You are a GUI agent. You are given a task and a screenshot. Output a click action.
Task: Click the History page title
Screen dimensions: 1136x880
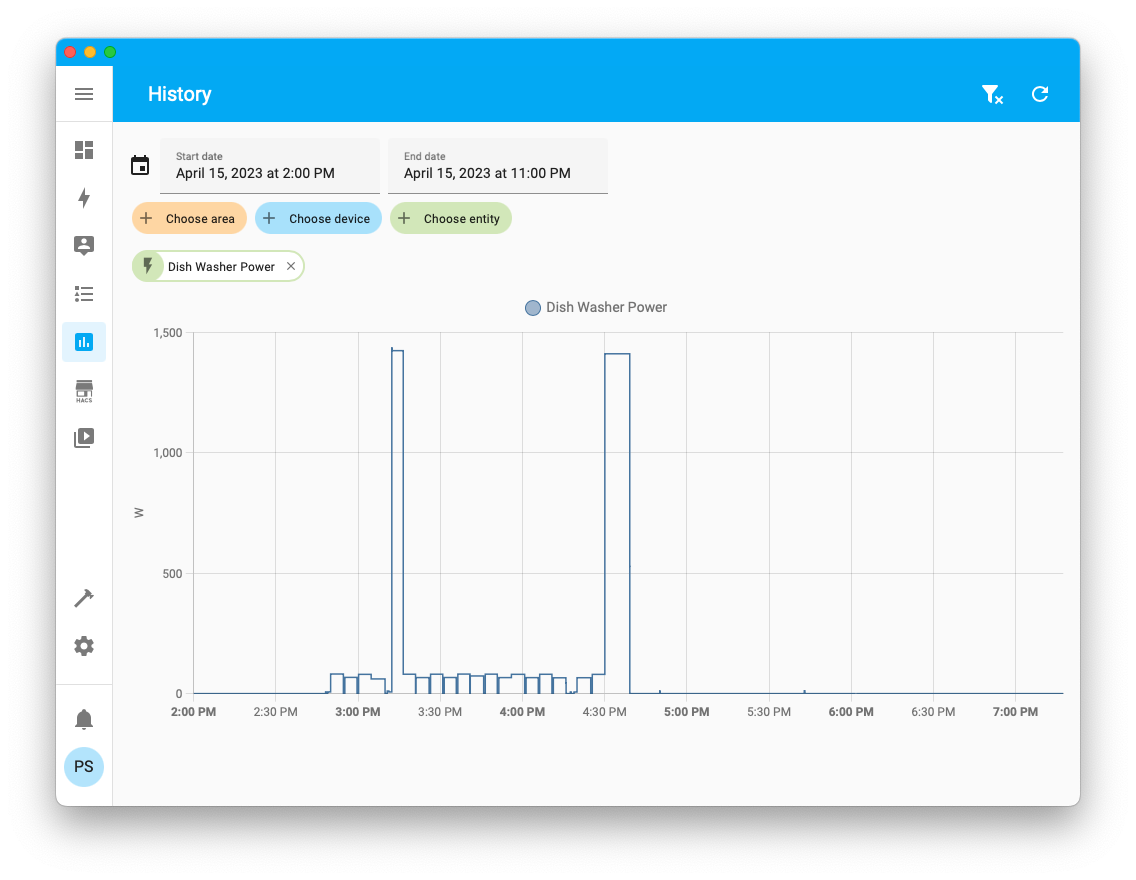pos(180,94)
